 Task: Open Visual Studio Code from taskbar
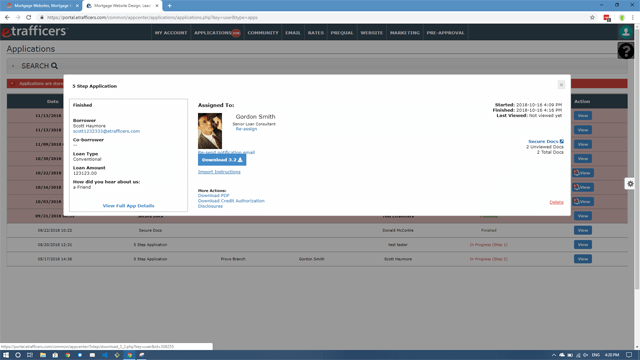click(x=104, y=355)
